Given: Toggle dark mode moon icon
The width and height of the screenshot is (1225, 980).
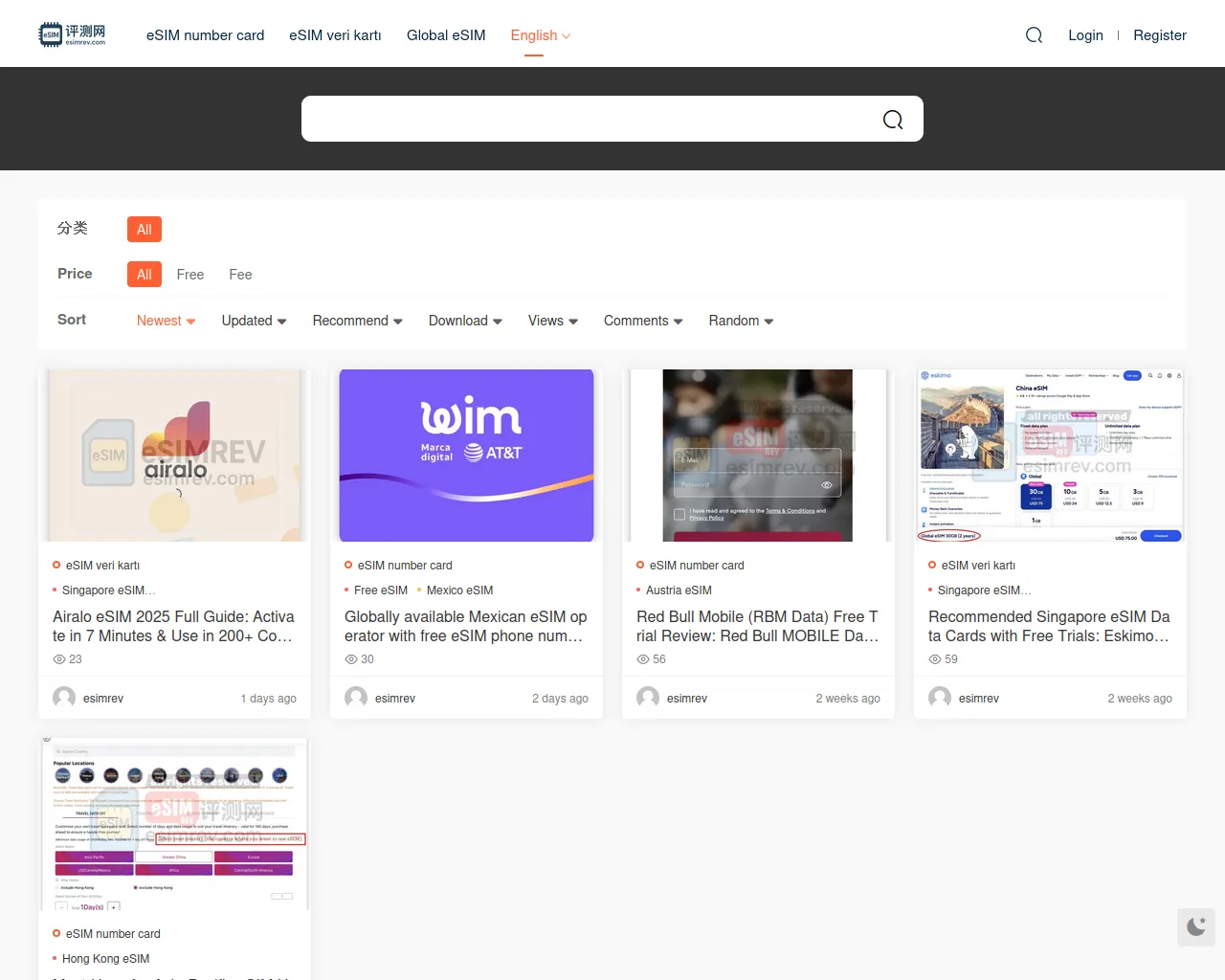Looking at the screenshot, I should (1196, 926).
